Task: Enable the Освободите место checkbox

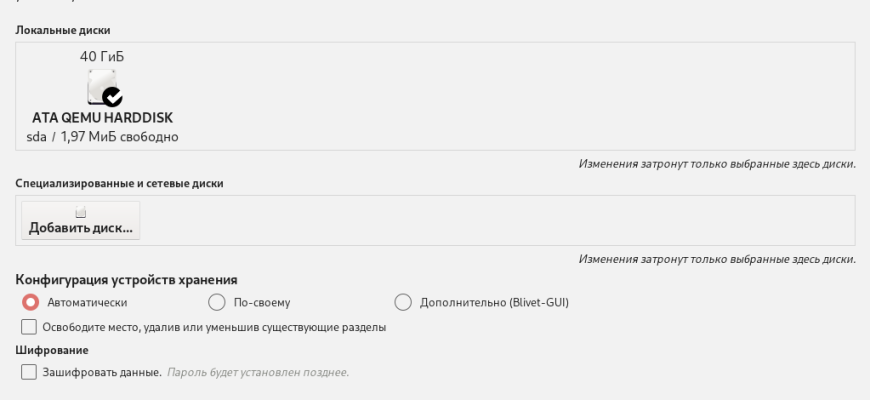Action: click(28, 327)
